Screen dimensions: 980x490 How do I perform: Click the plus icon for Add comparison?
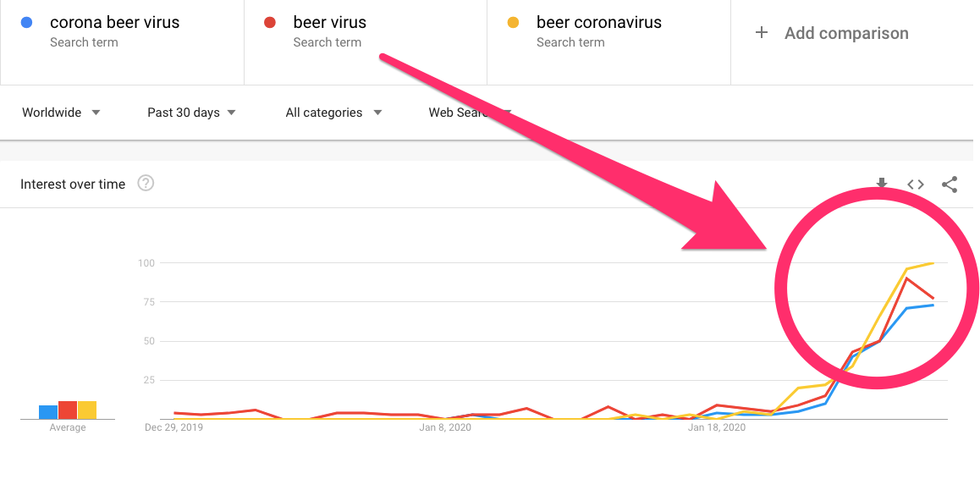point(761,33)
